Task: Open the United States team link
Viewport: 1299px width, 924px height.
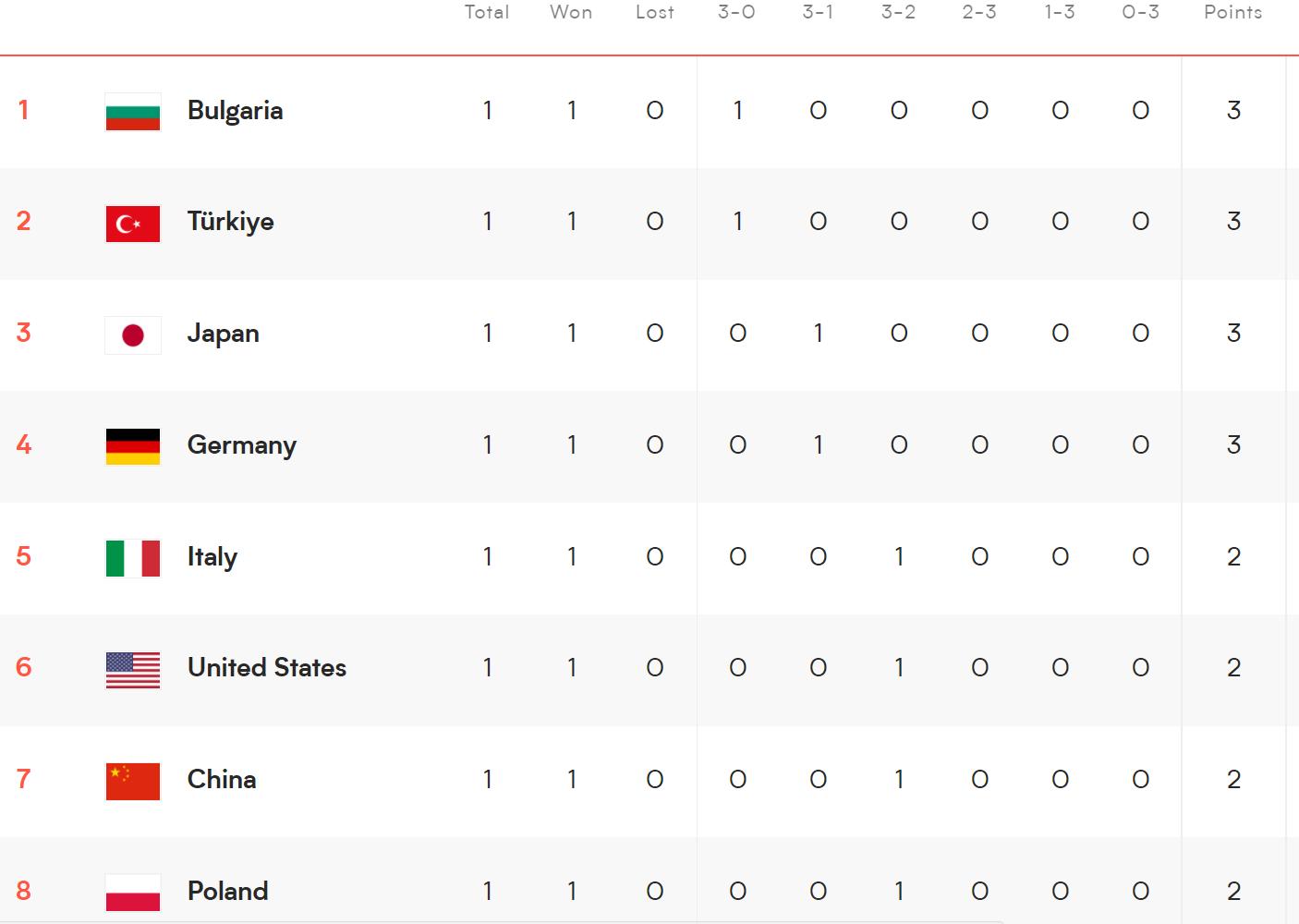Action: tap(266, 668)
